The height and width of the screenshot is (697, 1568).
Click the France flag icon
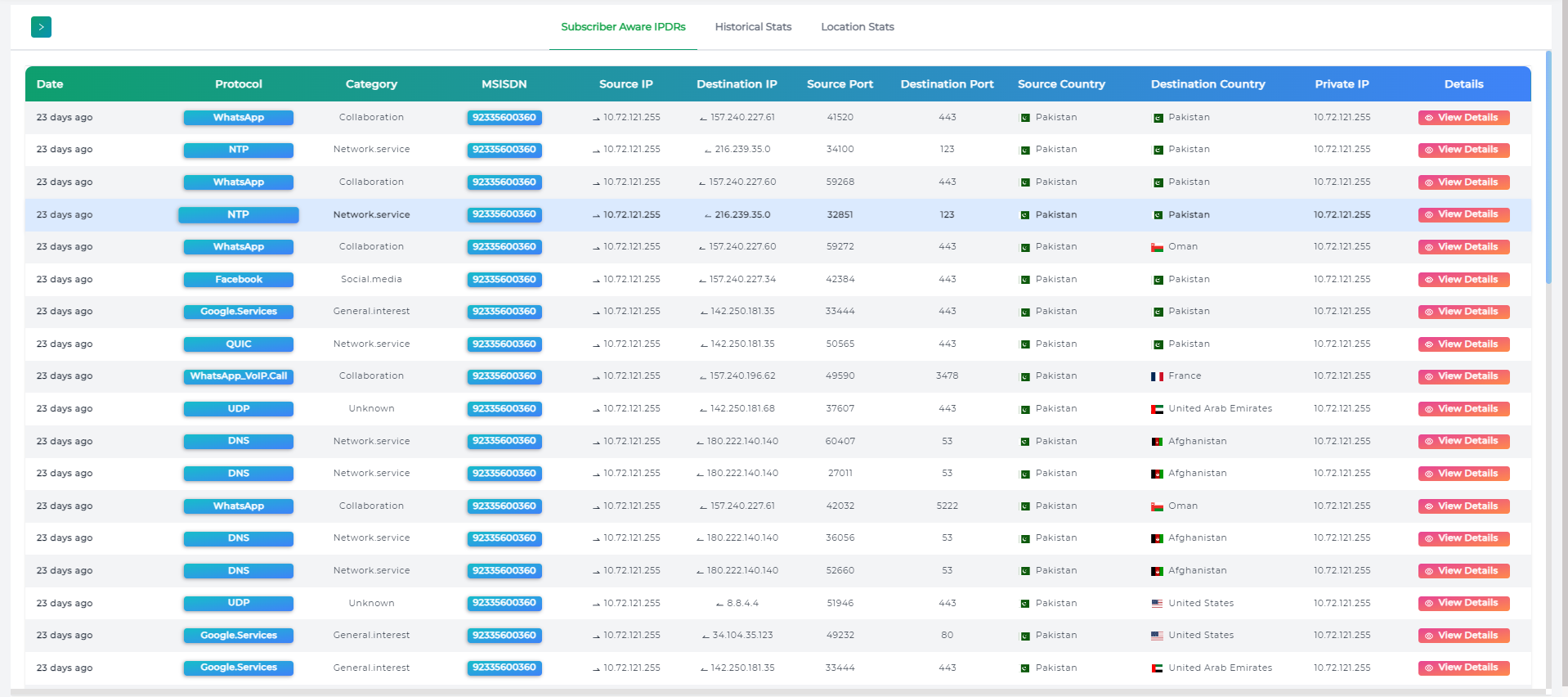coord(1157,376)
